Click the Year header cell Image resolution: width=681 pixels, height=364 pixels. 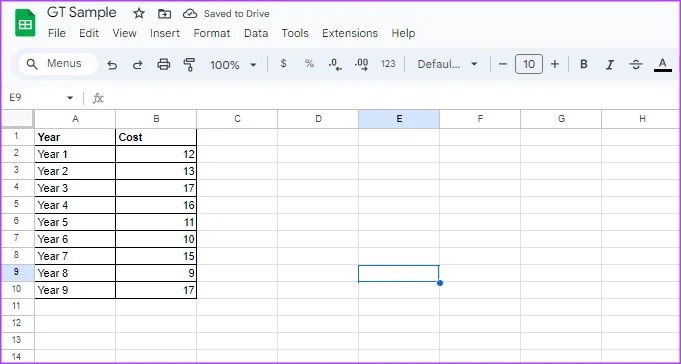[x=75, y=137]
